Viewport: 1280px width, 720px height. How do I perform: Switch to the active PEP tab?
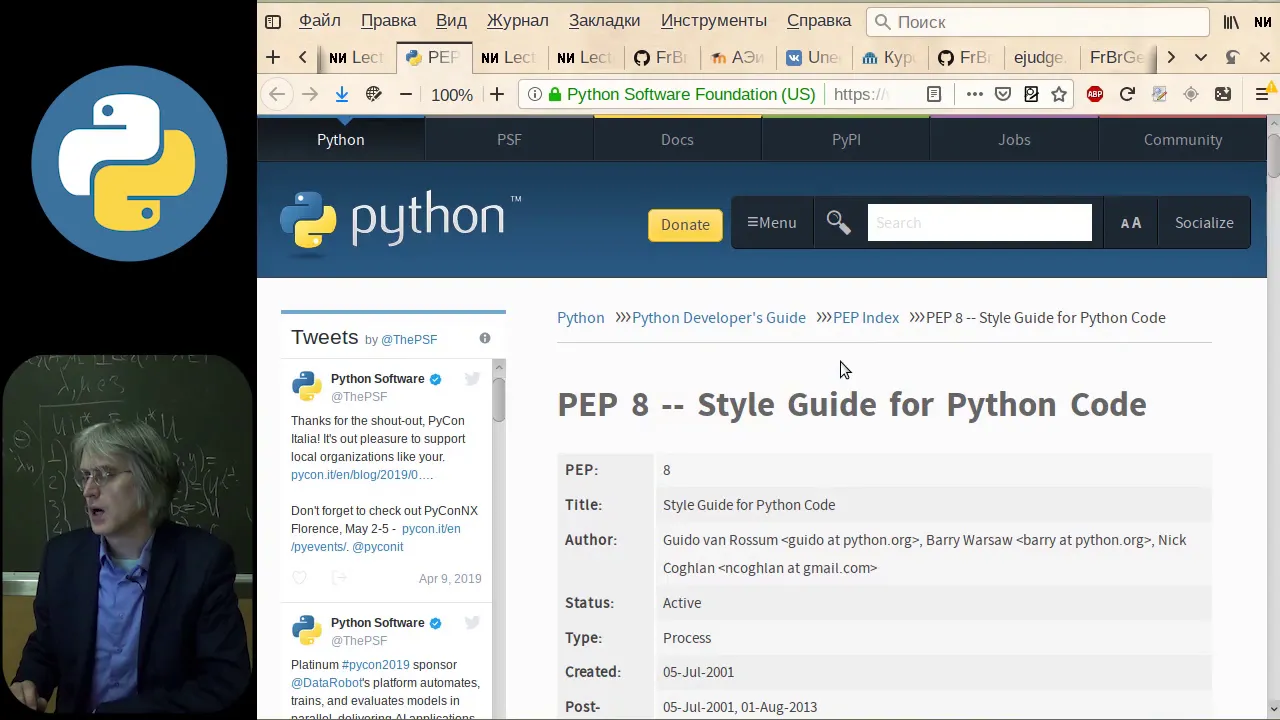click(x=432, y=58)
